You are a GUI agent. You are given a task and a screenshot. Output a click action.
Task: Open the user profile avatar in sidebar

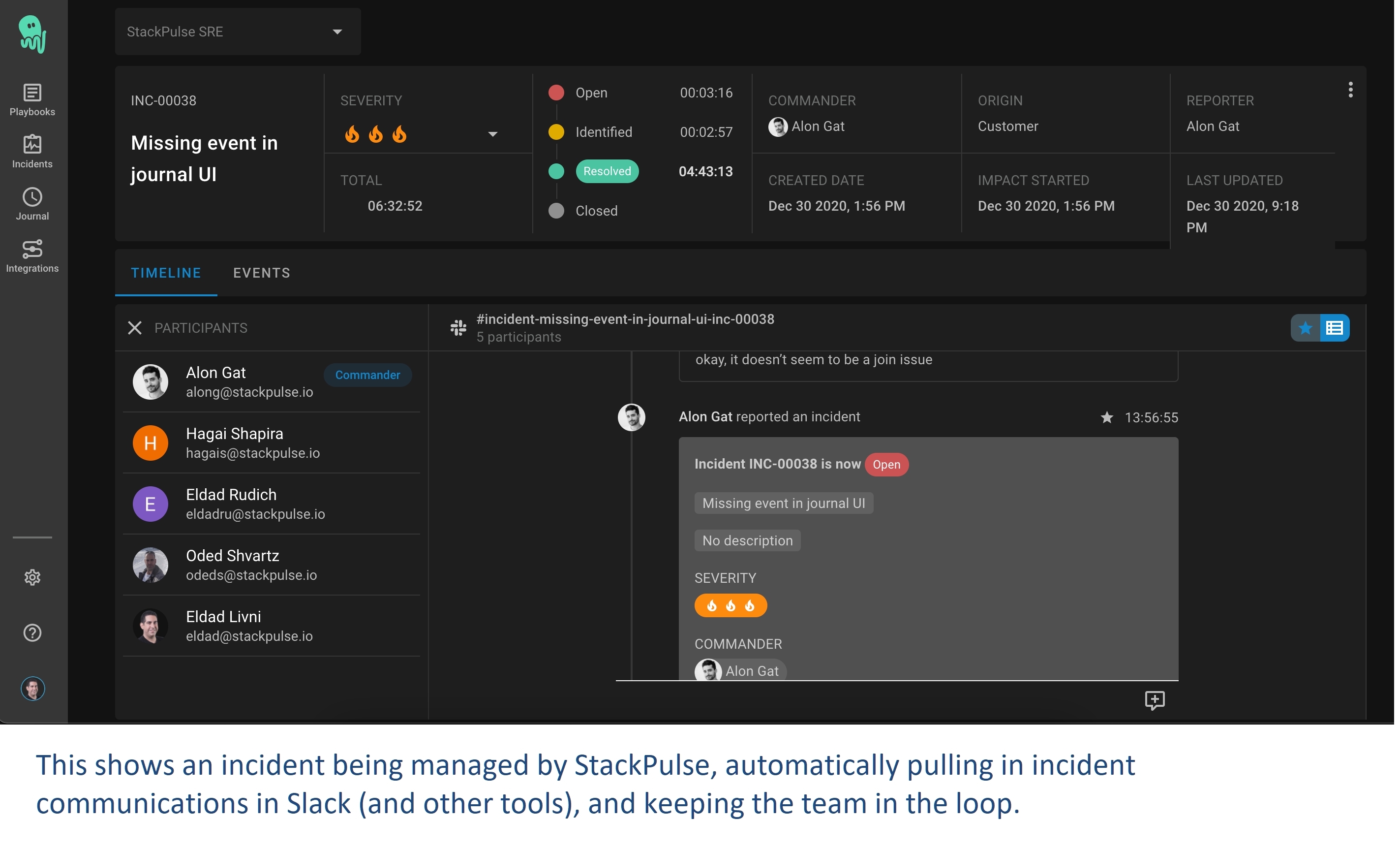[x=32, y=688]
